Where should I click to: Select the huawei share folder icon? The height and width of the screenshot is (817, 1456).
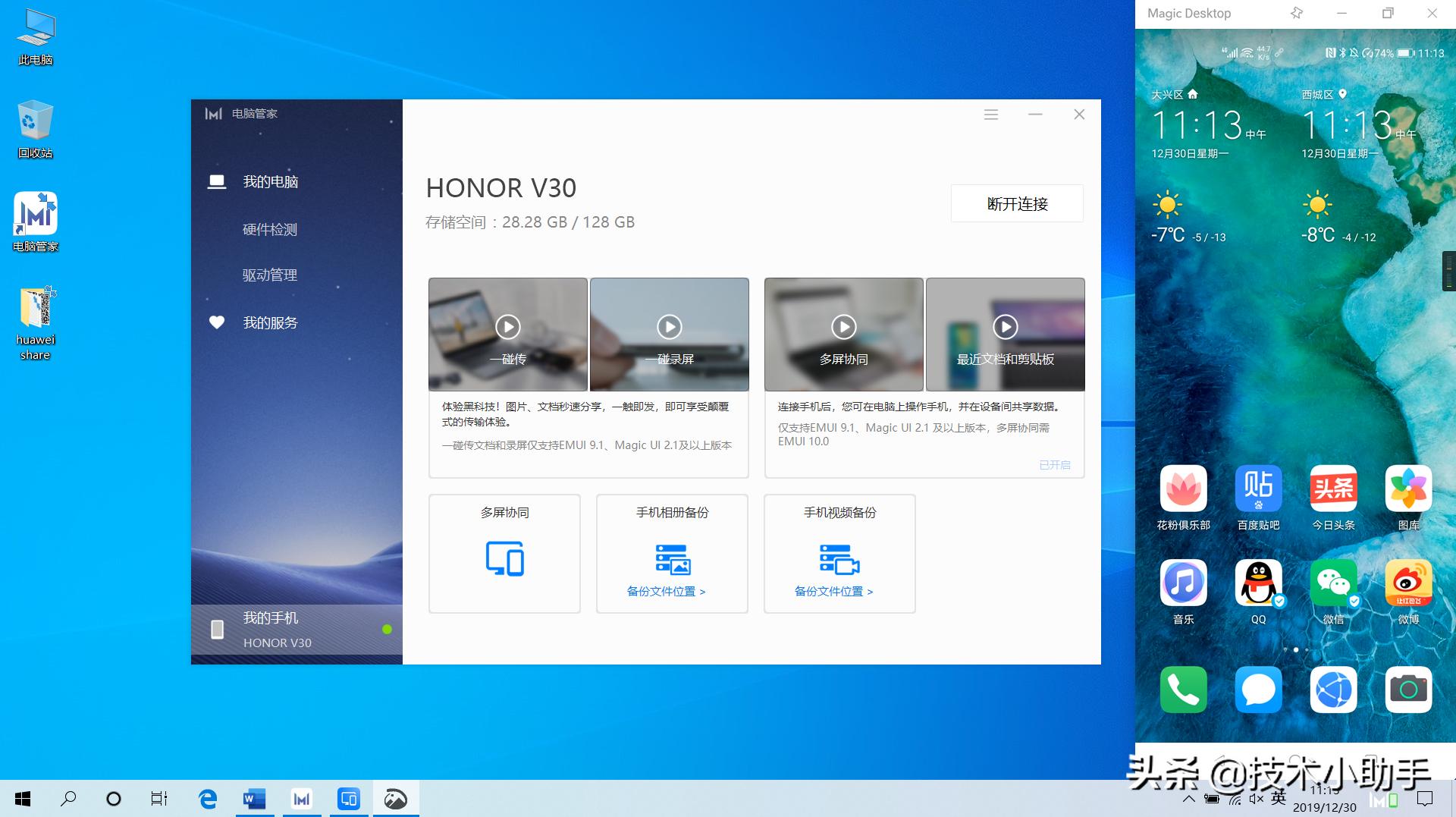[x=36, y=323]
